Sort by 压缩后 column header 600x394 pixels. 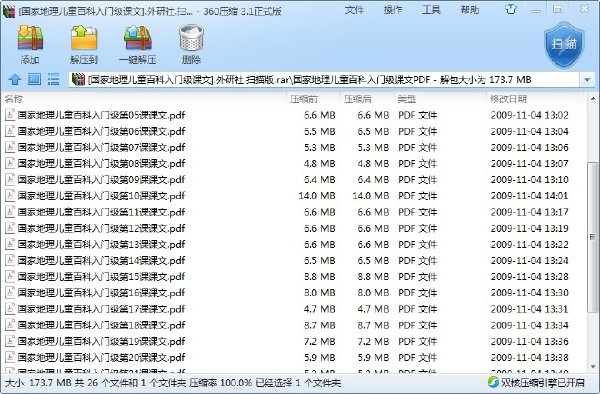tap(357, 99)
